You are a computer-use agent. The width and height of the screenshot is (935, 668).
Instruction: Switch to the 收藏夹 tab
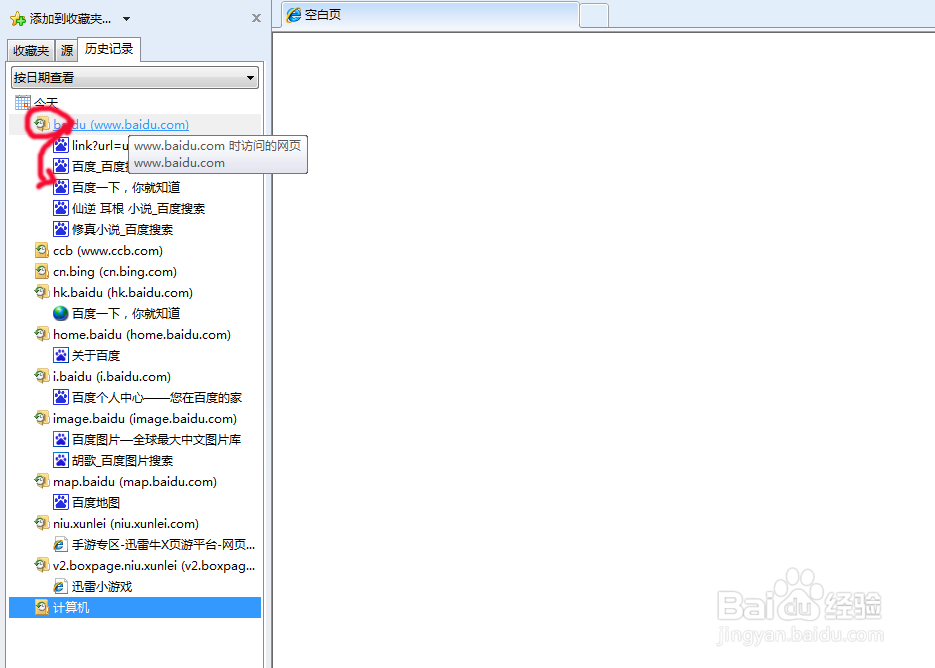(31, 51)
